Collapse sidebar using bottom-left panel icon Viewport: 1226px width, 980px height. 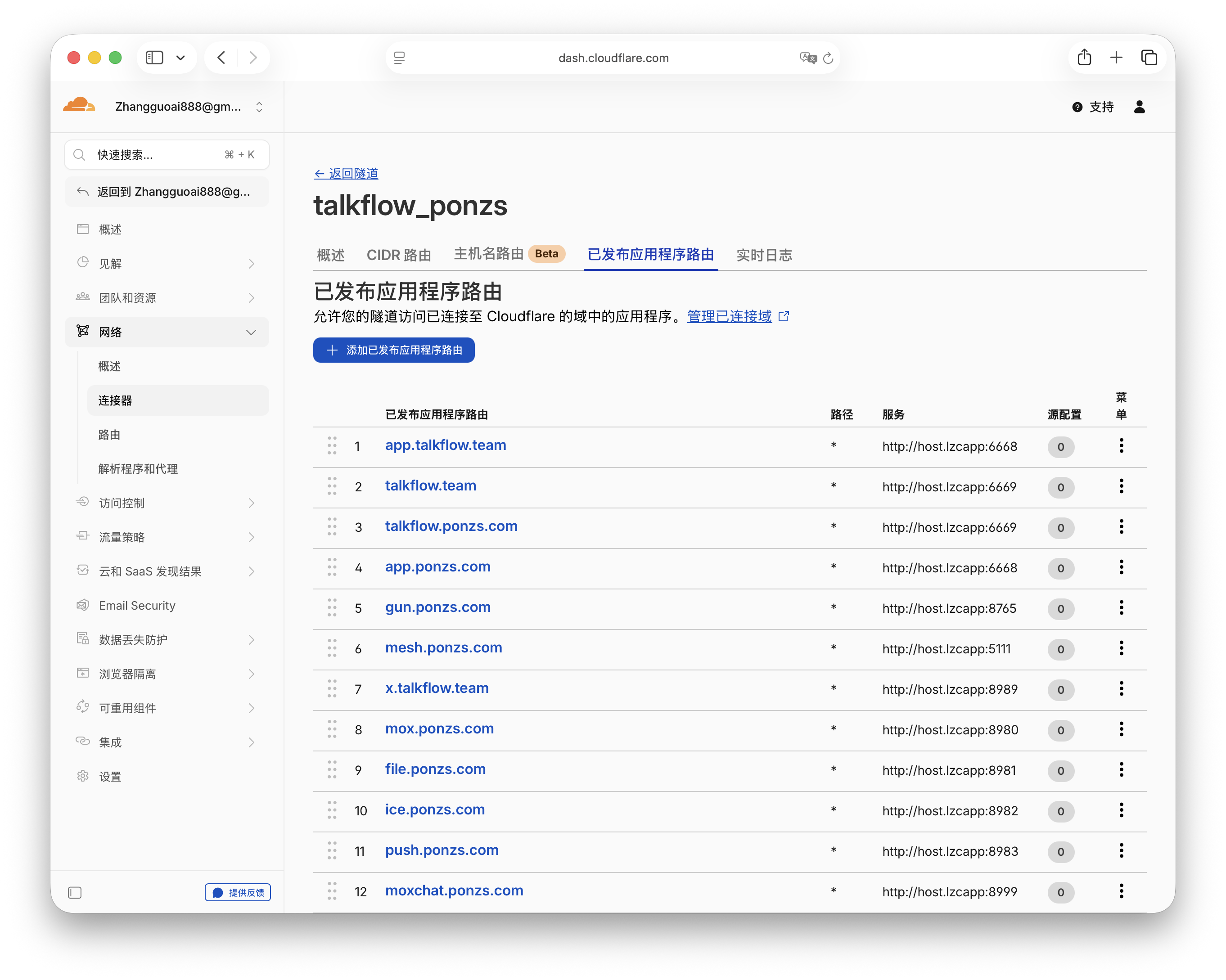click(x=75, y=892)
